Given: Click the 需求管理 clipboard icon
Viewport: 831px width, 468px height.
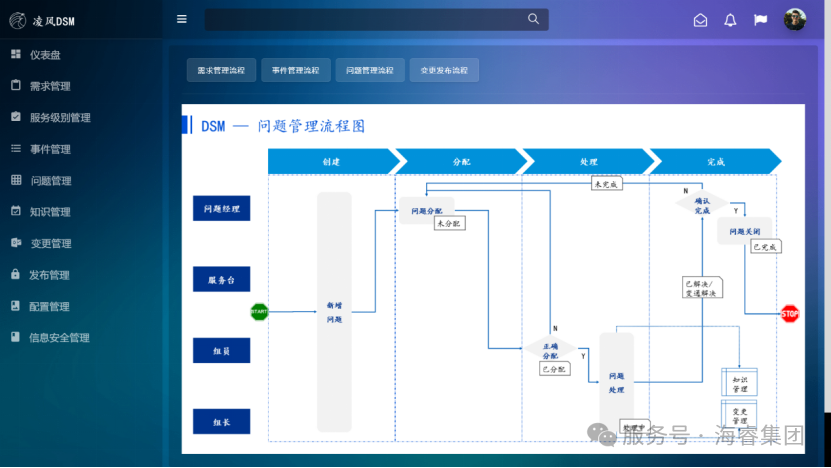Looking at the screenshot, I should click(x=16, y=85).
